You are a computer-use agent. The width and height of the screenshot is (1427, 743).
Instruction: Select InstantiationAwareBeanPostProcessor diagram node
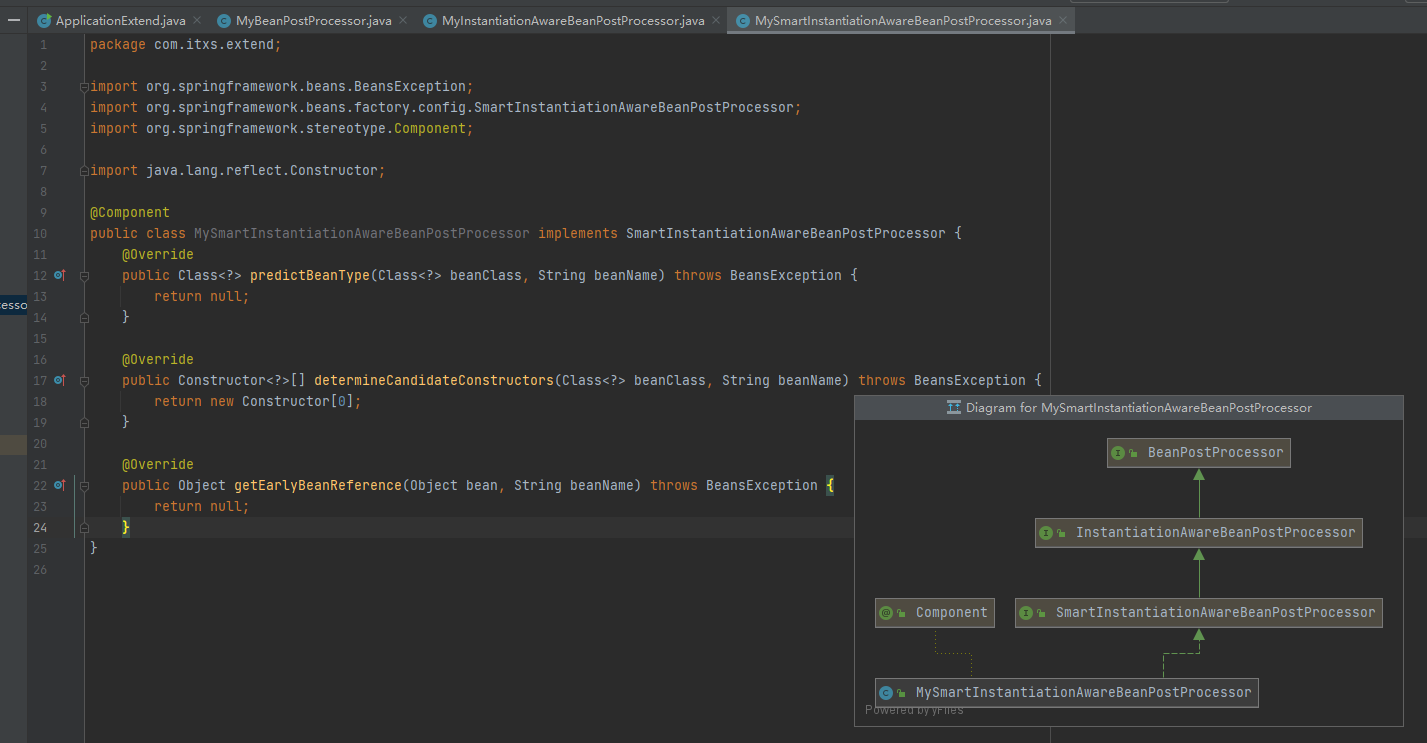pos(1198,533)
